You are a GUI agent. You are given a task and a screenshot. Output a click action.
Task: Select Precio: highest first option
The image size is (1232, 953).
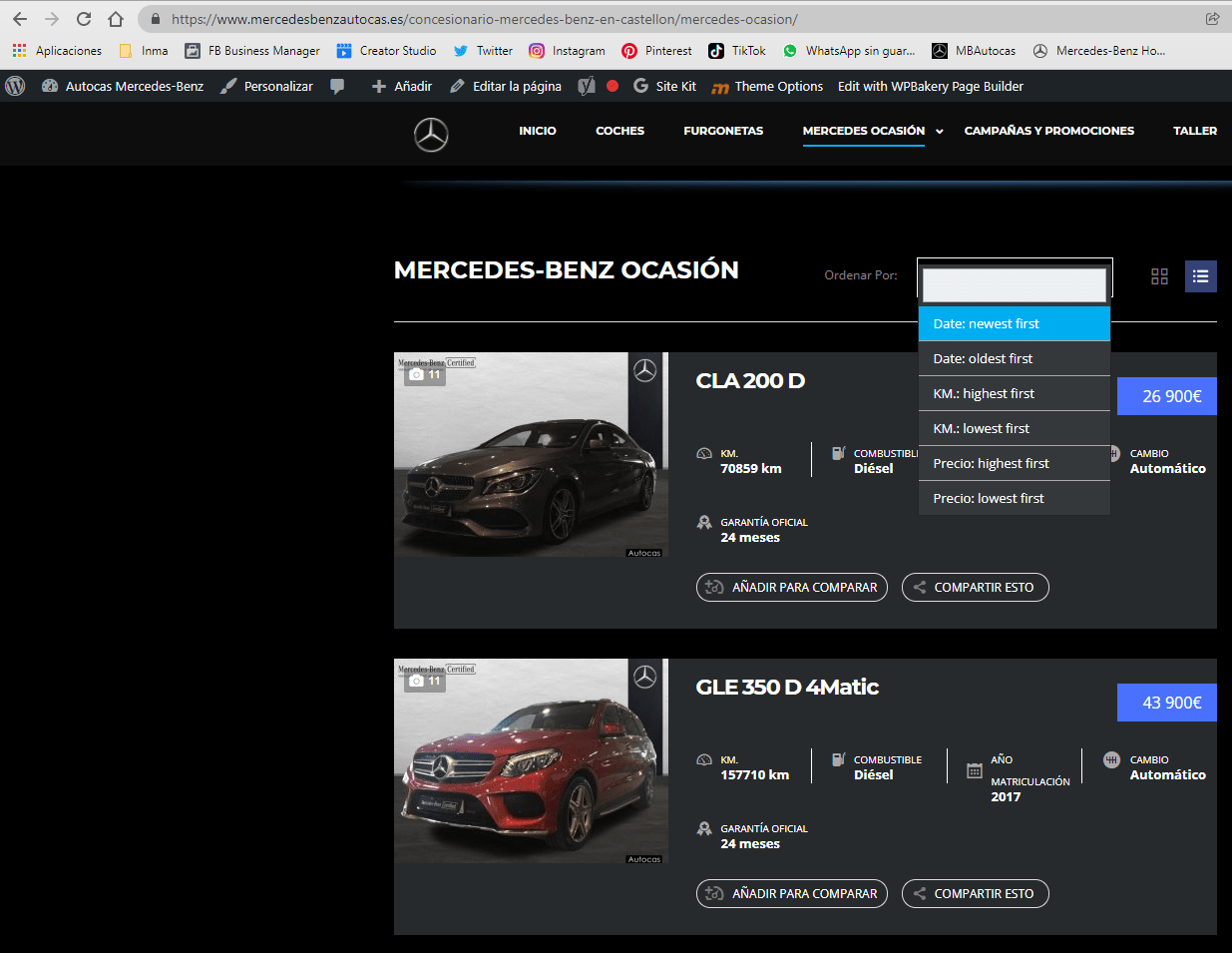click(x=1015, y=463)
